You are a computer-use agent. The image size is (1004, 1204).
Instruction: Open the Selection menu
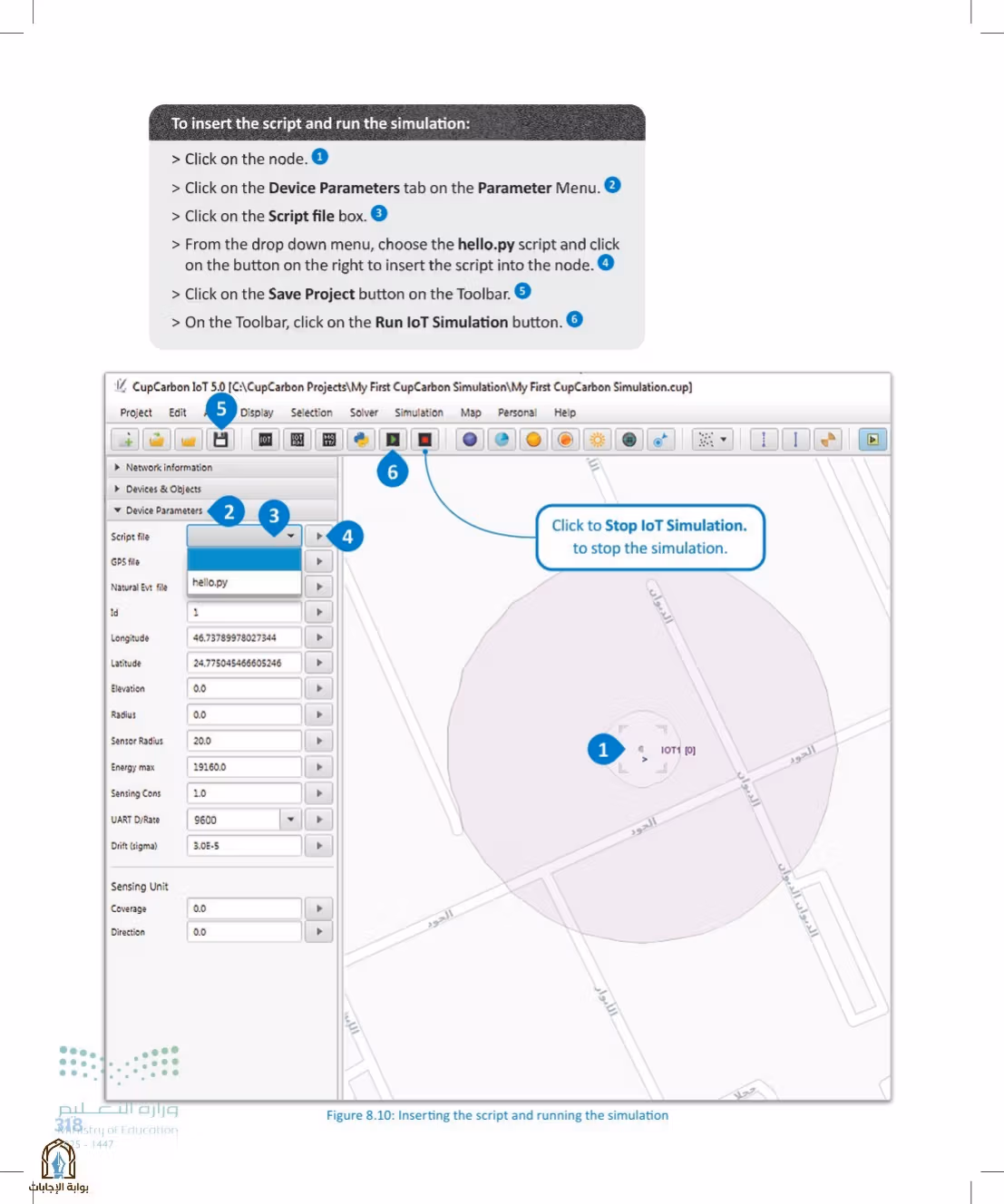[311, 413]
